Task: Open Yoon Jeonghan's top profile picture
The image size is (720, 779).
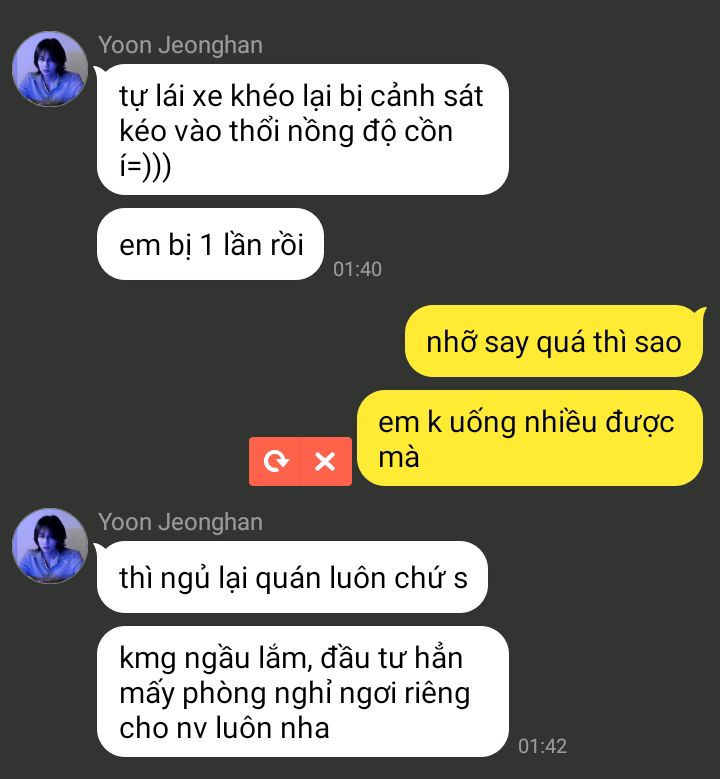Action: (x=50, y=69)
